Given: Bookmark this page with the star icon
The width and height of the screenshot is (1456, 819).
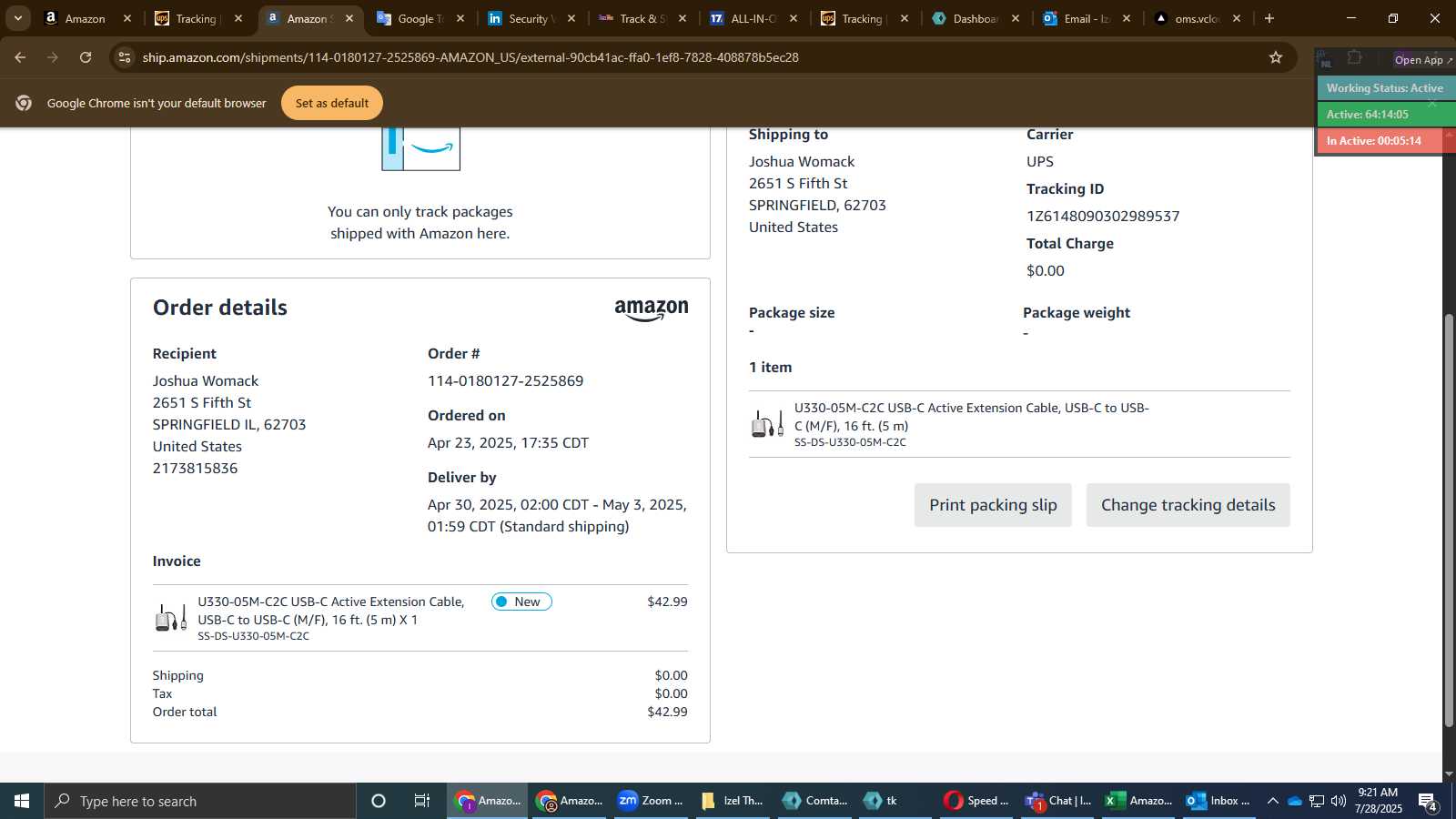Looking at the screenshot, I should click(1276, 57).
